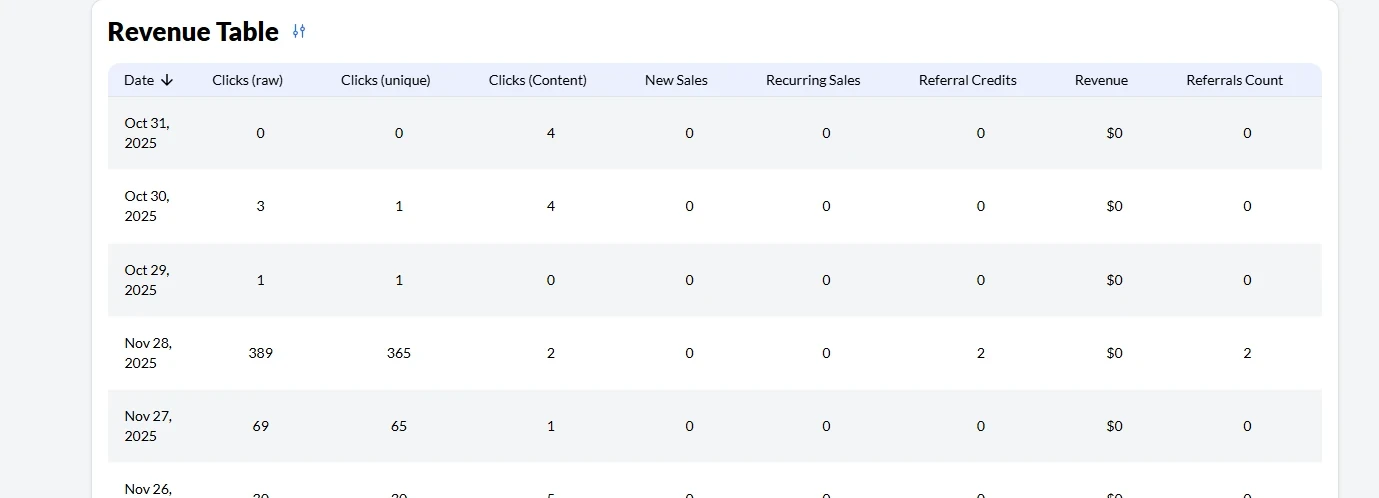1379x498 pixels.
Task: Click the 69 raw clicks value
Action: pyautogui.click(x=260, y=426)
